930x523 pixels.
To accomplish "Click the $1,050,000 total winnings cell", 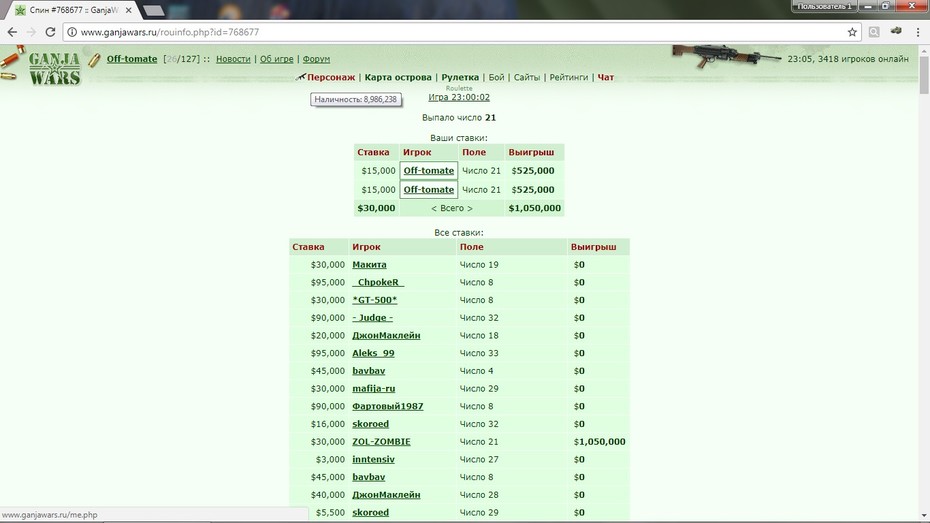I will click(534, 208).
